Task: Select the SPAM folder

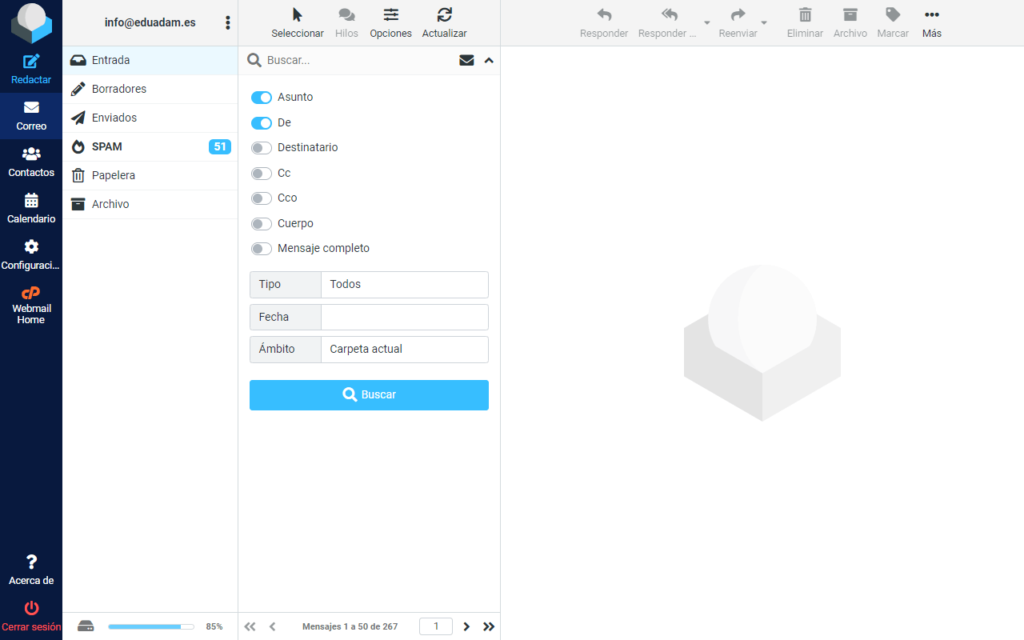Action: pyautogui.click(x=107, y=147)
